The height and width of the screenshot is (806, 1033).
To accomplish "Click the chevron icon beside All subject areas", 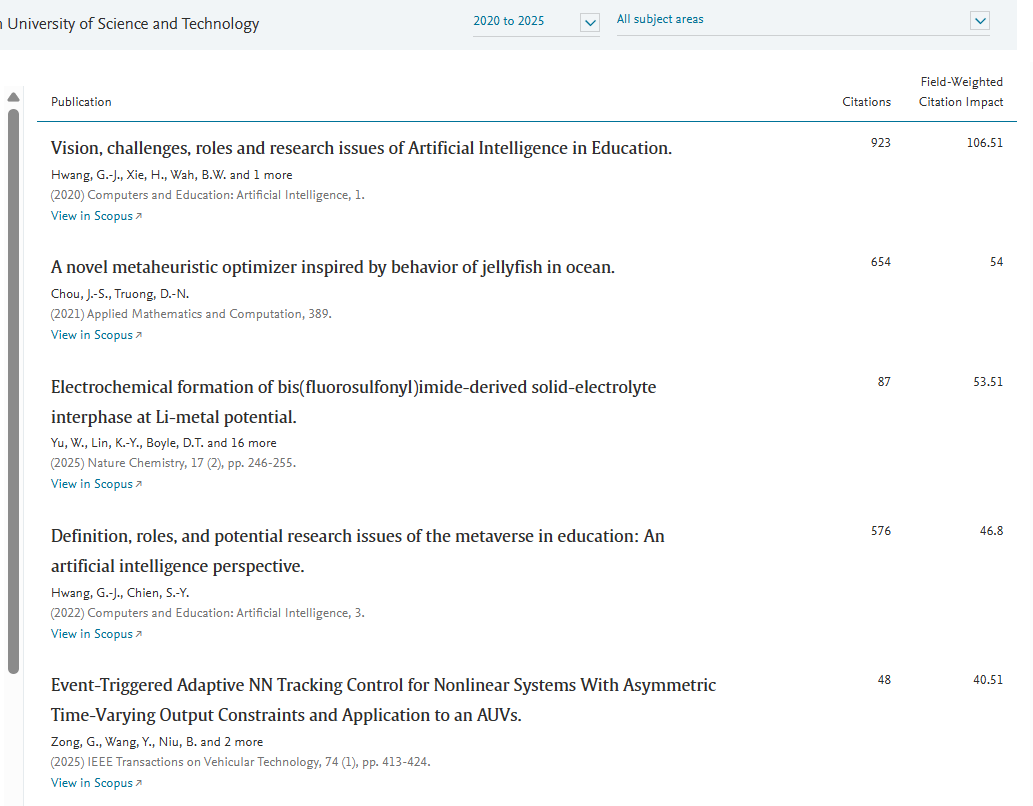I will point(980,21).
